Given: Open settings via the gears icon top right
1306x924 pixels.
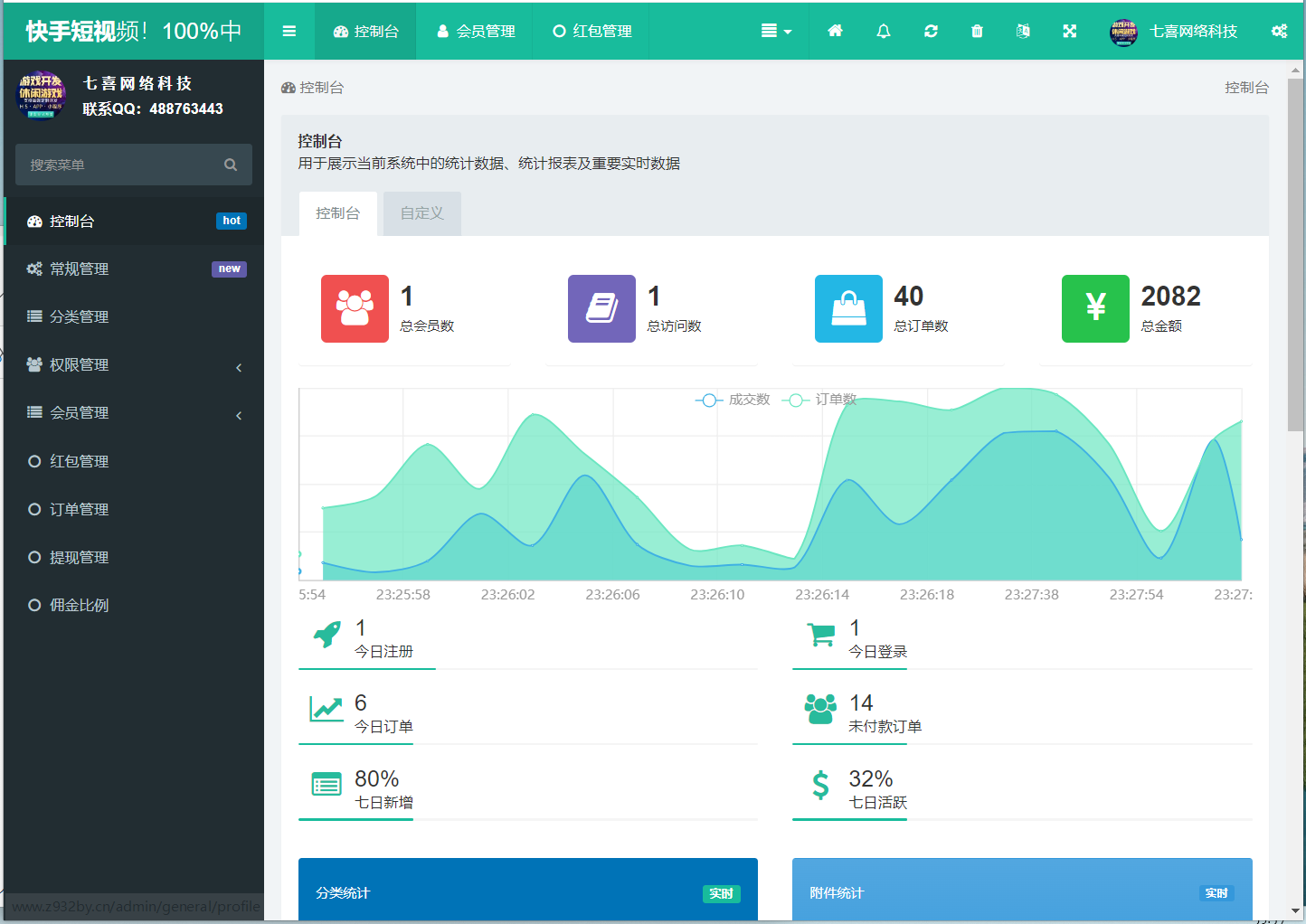Looking at the screenshot, I should coord(1280,31).
